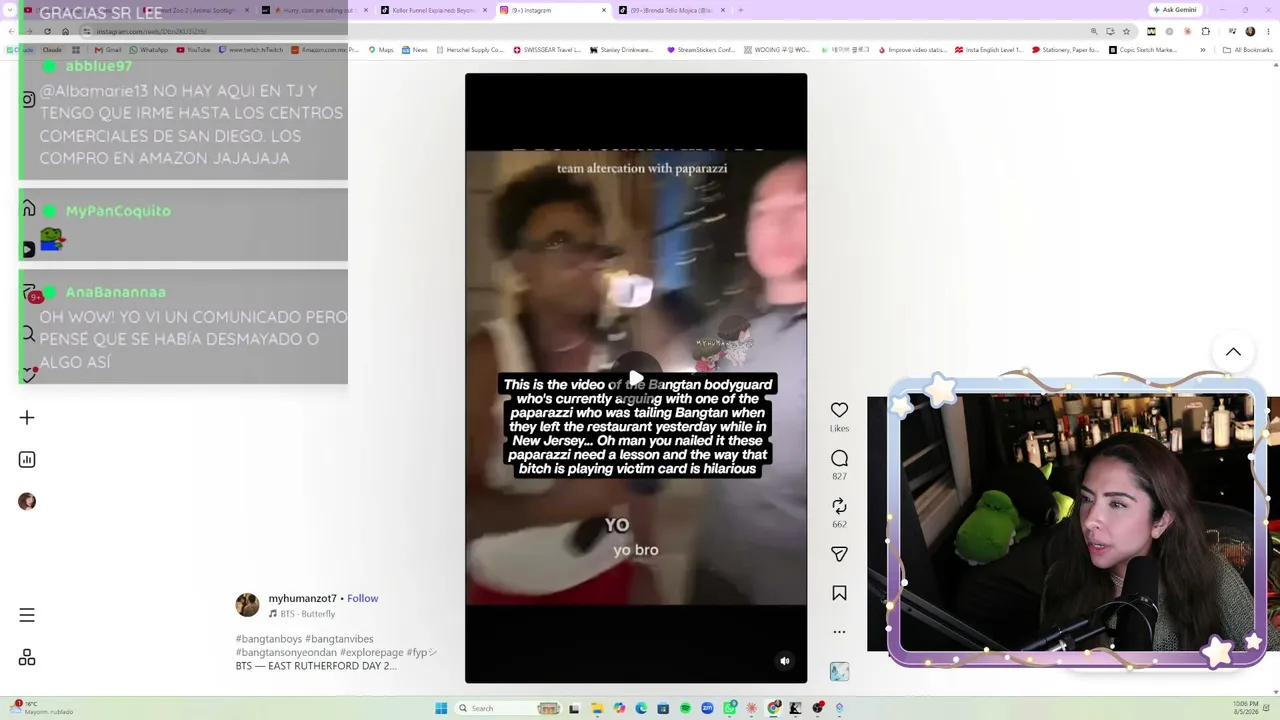This screenshot has width=1280, height=720.
Task: Open the Insta English Level 1 bookmark
Action: pos(989,50)
